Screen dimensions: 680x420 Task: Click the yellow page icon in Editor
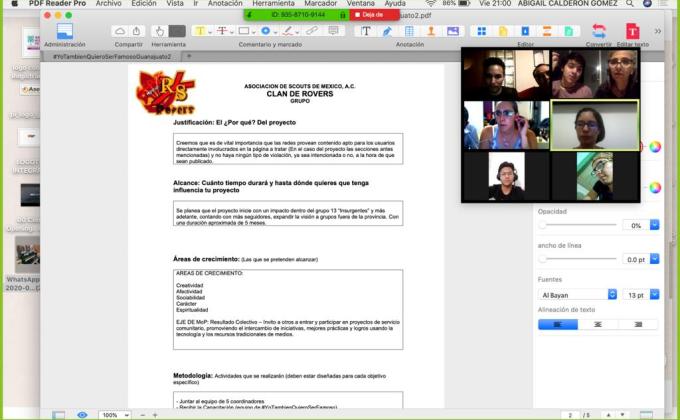click(x=503, y=31)
